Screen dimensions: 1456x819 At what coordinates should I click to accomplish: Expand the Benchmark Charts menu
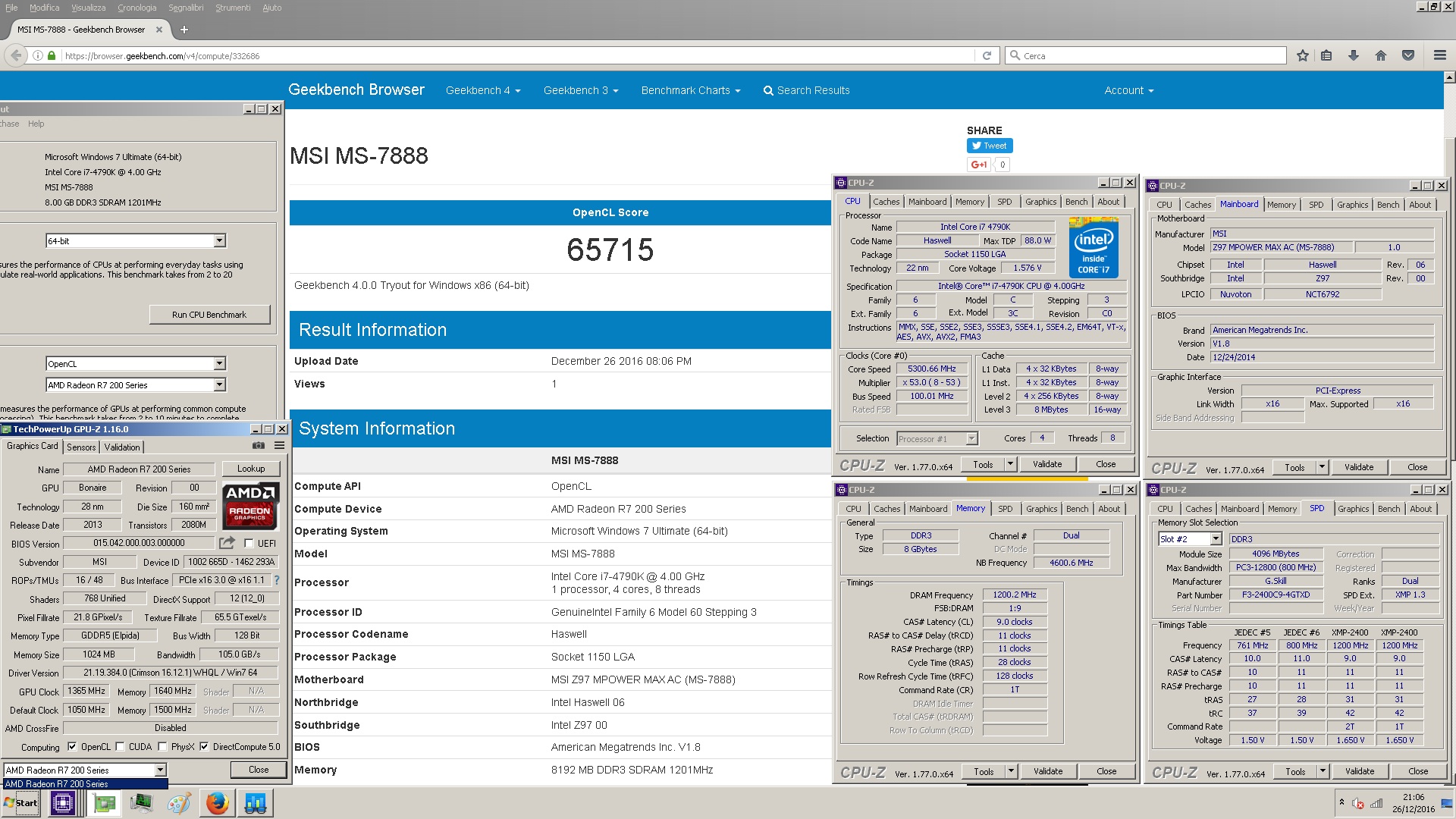(x=691, y=90)
